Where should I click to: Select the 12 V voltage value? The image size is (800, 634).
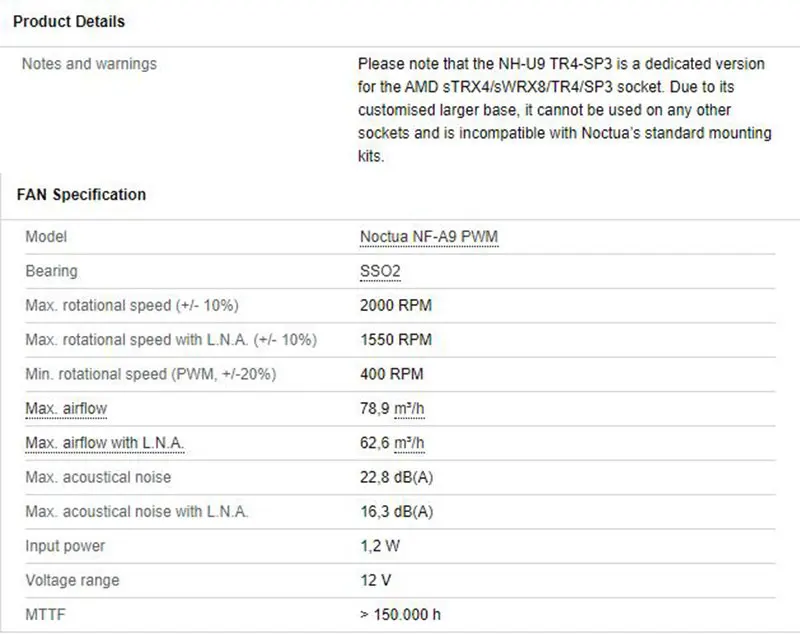(375, 580)
